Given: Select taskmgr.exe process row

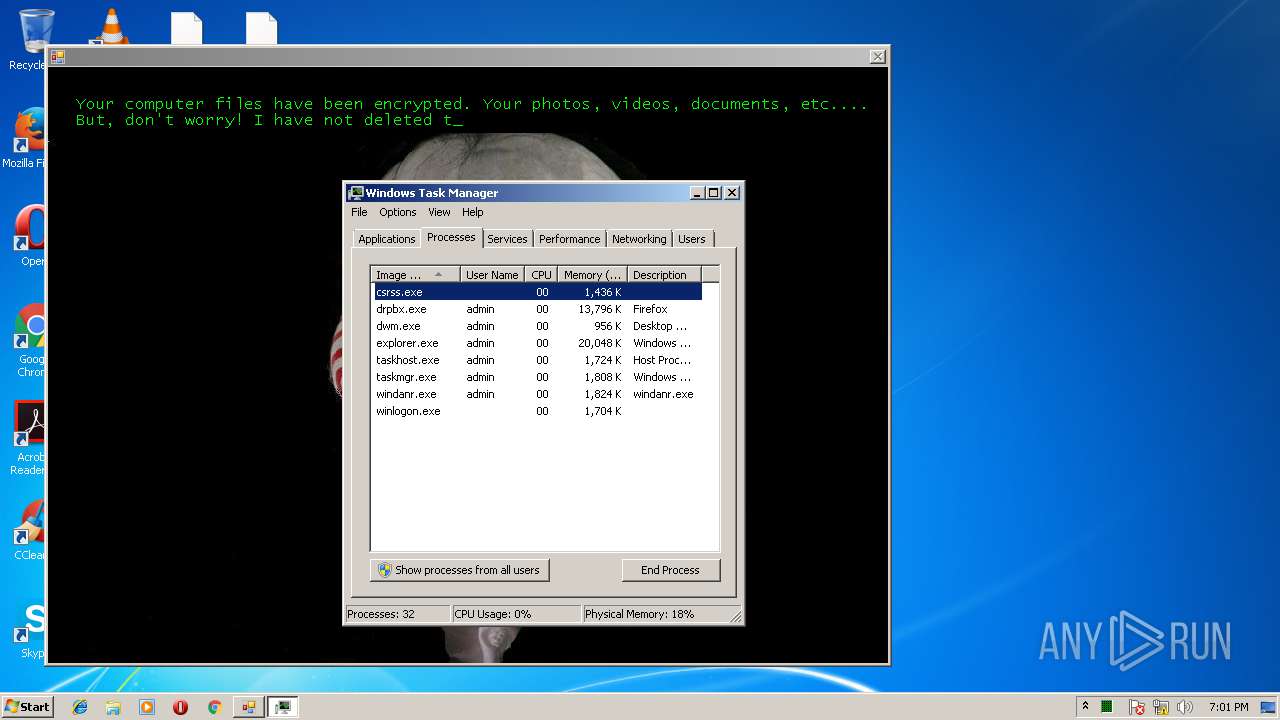Looking at the screenshot, I should (x=537, y=377).
